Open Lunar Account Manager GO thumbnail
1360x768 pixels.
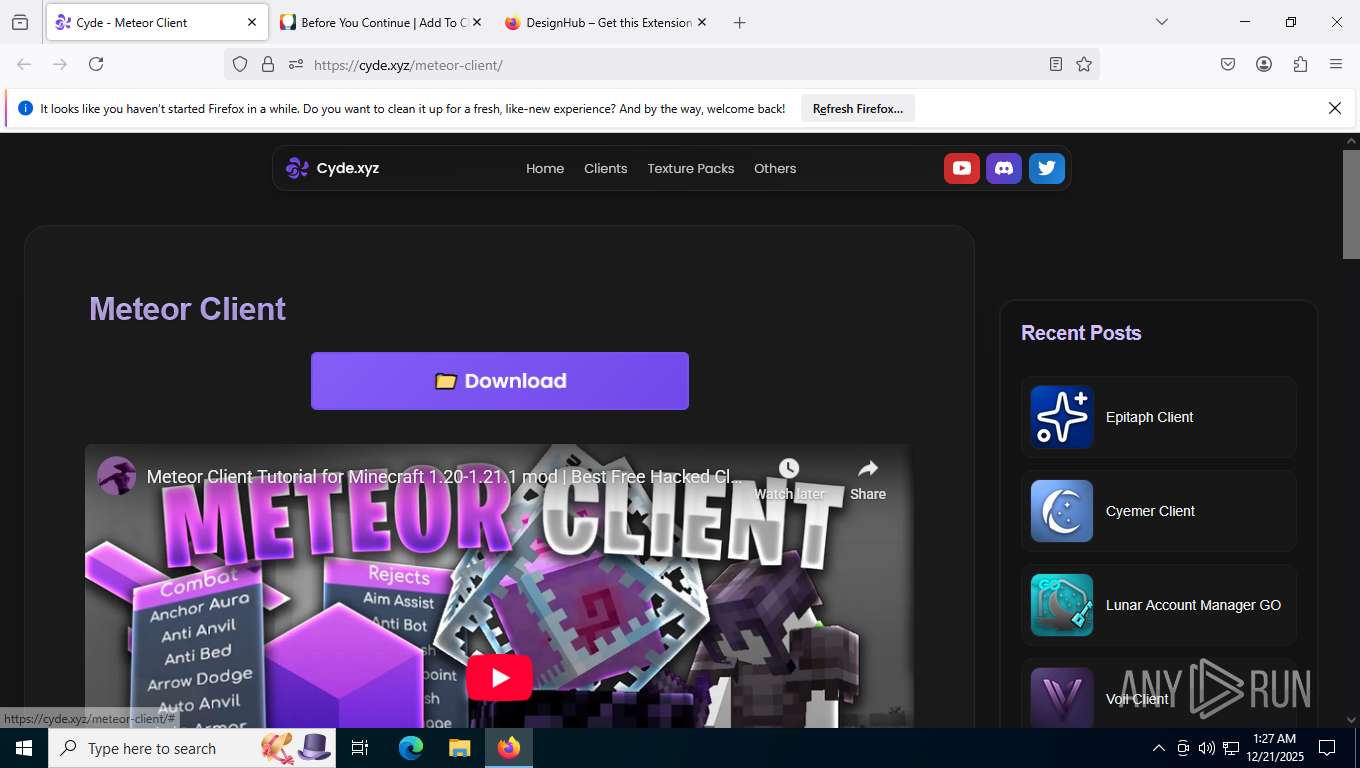[1062, 605]
